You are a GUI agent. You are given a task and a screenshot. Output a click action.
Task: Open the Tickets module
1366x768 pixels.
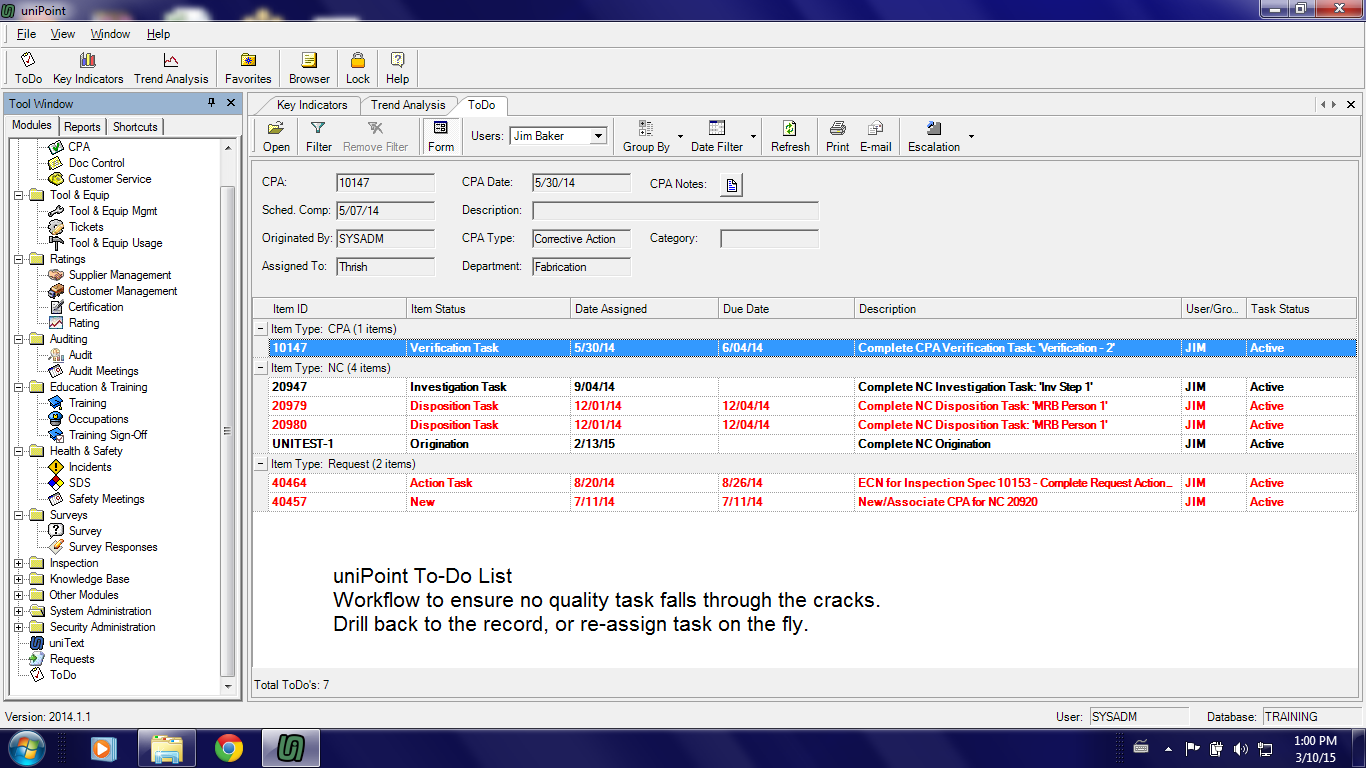click(86, 227)
